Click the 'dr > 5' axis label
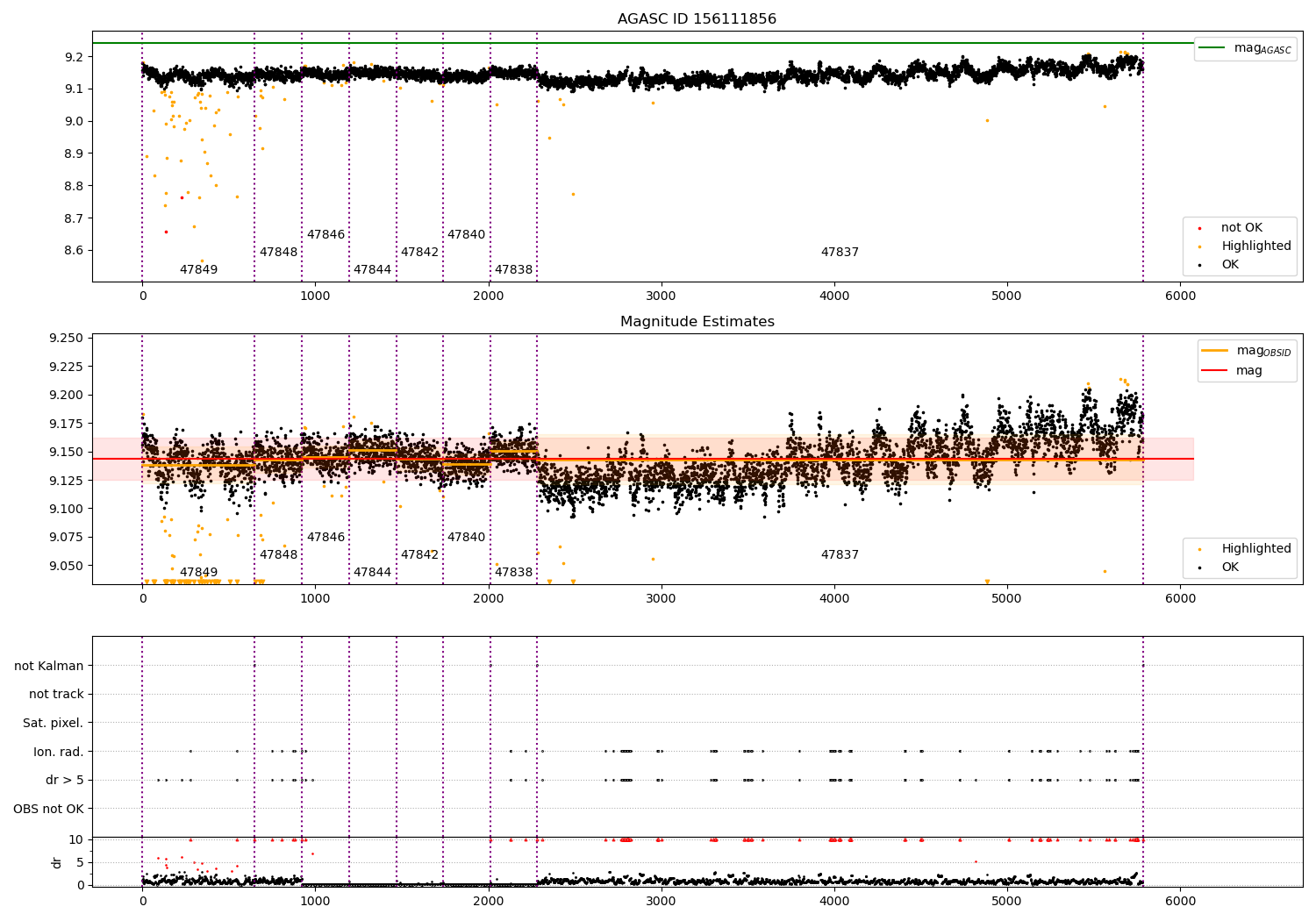1316x921 pixels. click(65, 781)
